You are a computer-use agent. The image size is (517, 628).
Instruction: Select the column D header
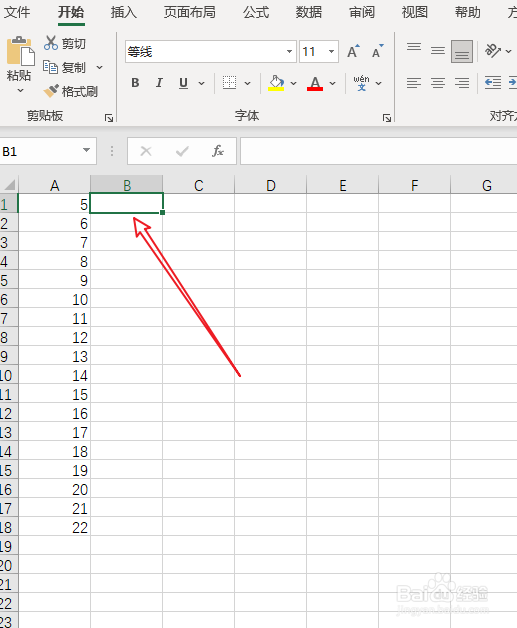click(x=271, y=185)
